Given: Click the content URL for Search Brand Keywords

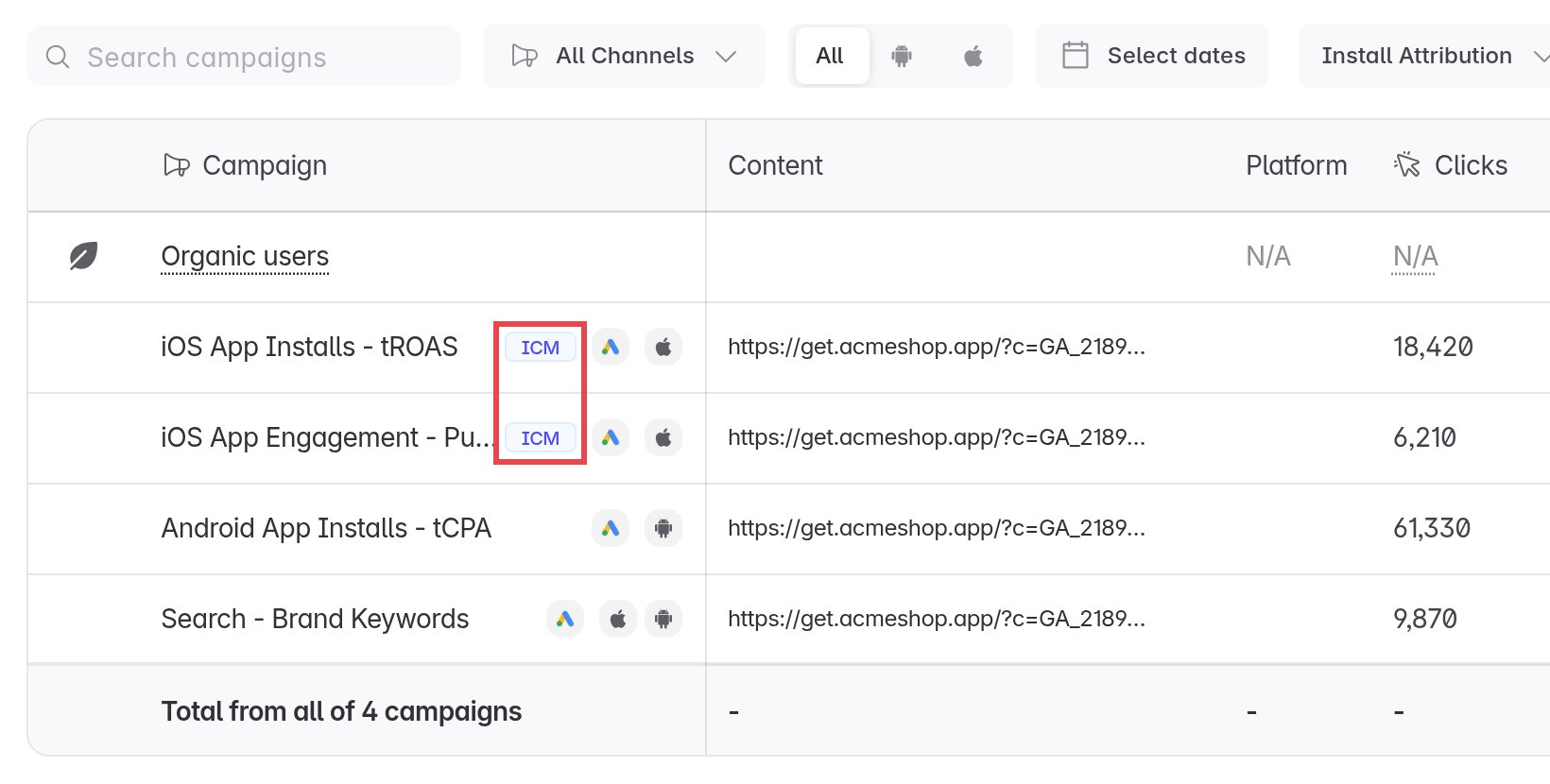Looking at the screenshot, I should tap(937, 619).
